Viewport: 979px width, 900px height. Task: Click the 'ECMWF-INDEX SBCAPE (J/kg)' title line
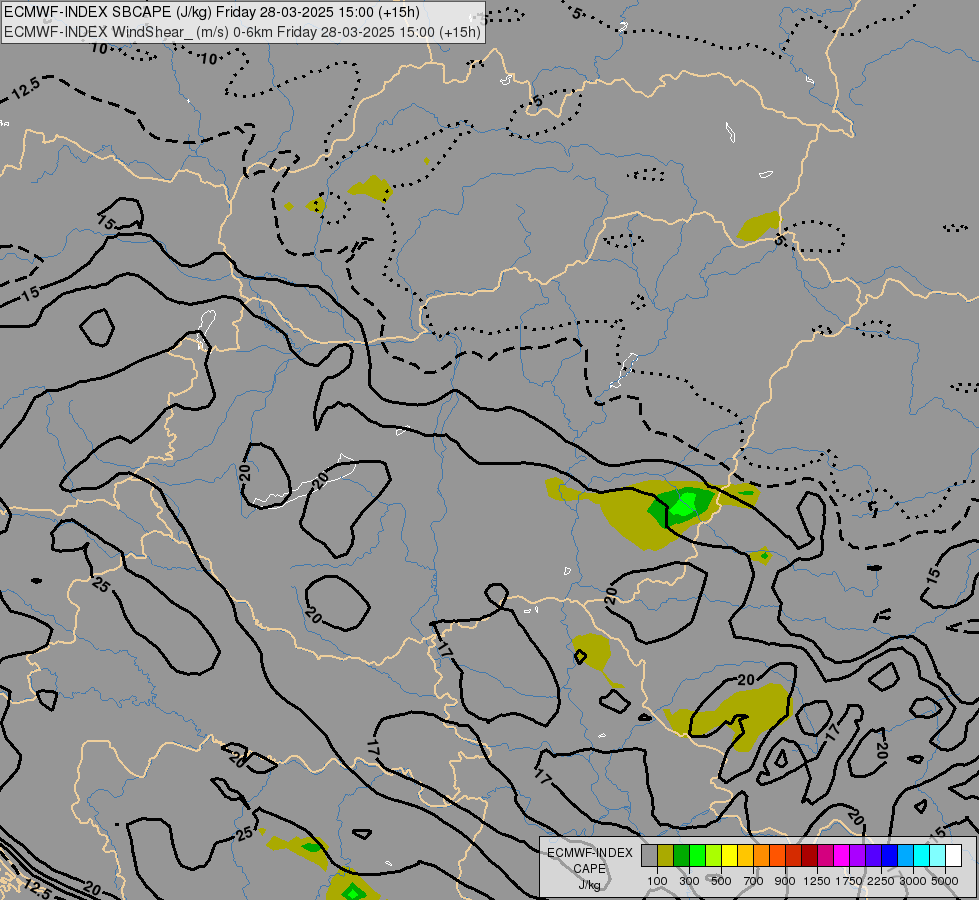click(212, 12)
